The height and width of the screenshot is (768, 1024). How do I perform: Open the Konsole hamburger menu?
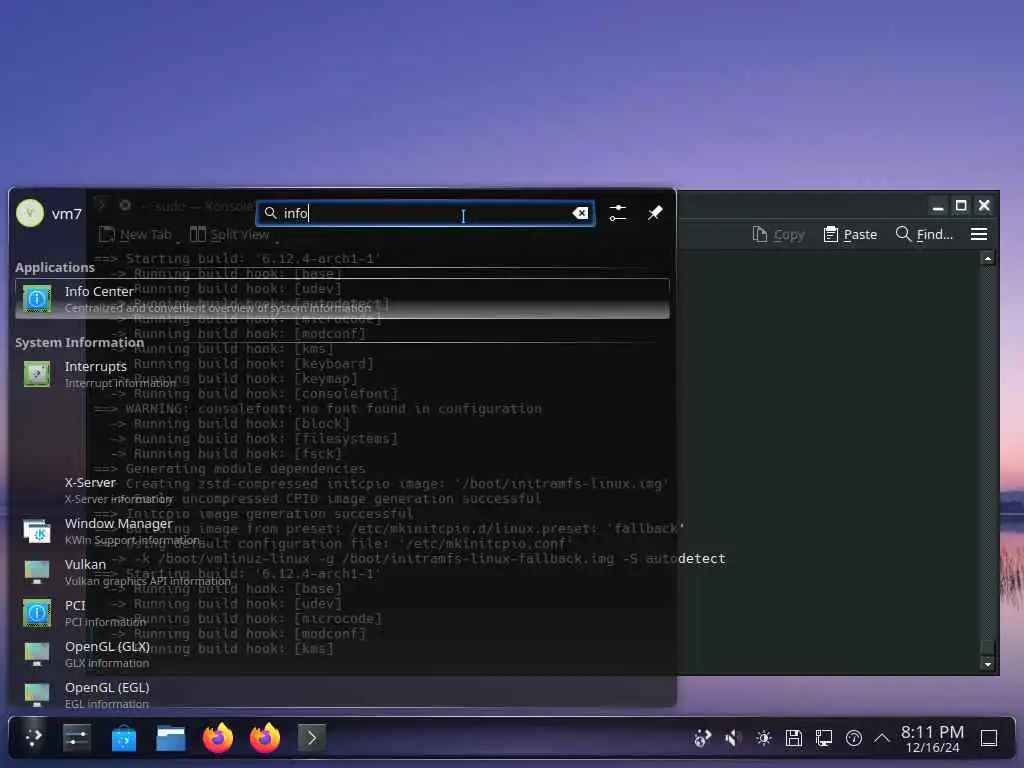978,234
